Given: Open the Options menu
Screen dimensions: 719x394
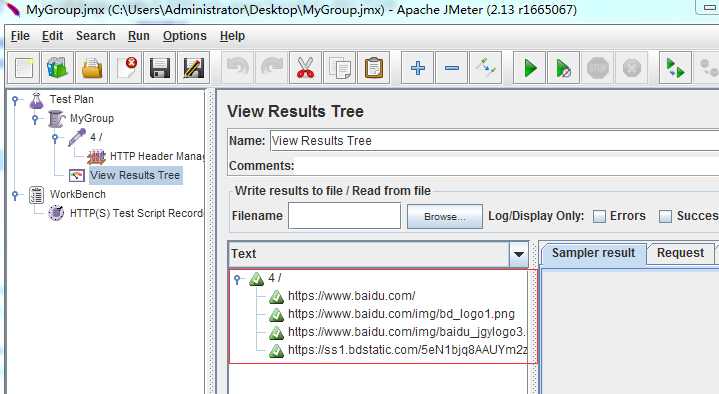Looking at the screenshot, I should [x=184, y=36].
